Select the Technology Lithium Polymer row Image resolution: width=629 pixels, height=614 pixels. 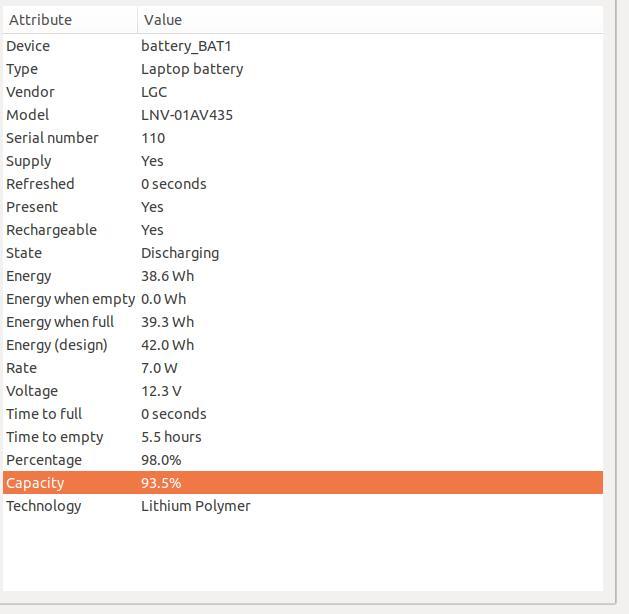coord(303,506)
